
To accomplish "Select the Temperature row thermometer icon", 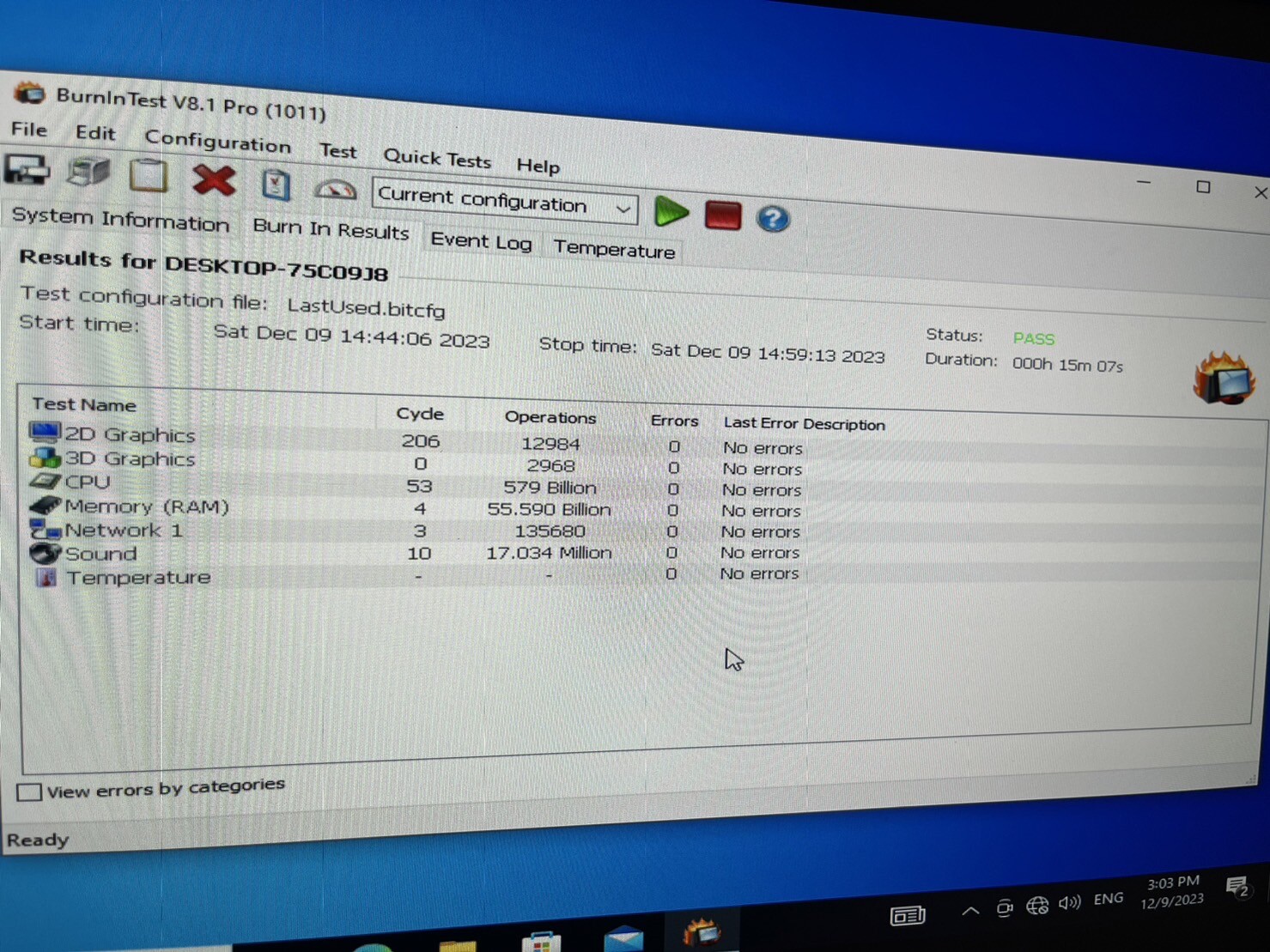I will click(x=46, y=578).
